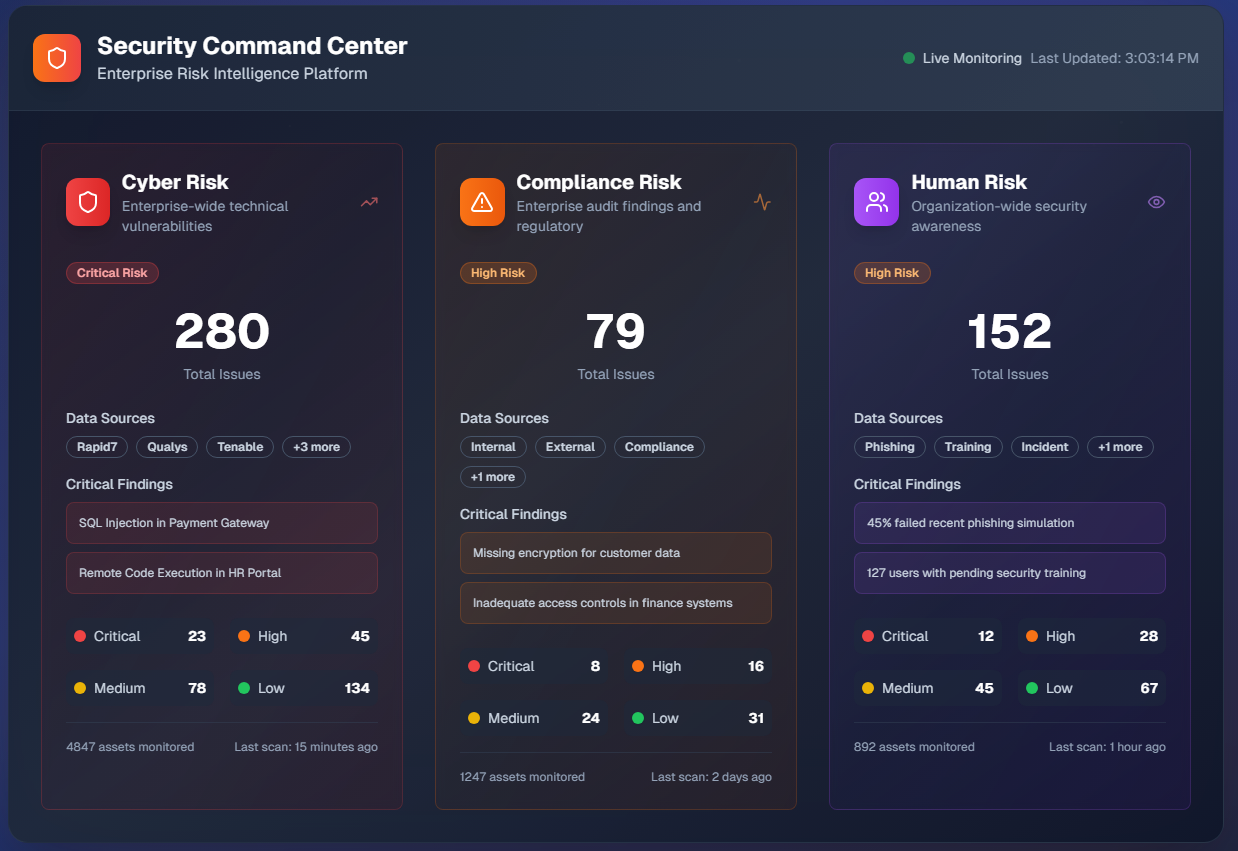
Task: Open the Missing encryption for customer data finding
Action: (615, 553)
